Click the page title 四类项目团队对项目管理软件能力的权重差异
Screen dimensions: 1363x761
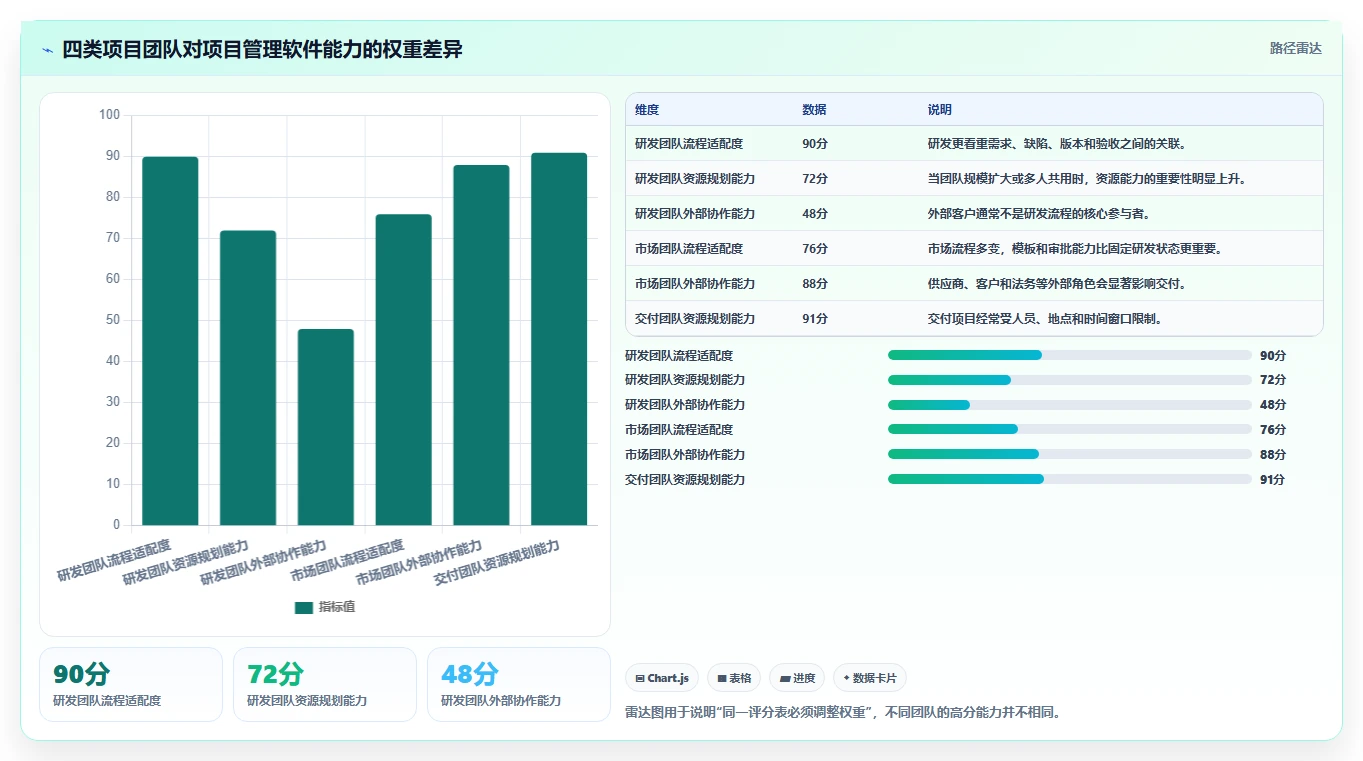click(263, 49)
